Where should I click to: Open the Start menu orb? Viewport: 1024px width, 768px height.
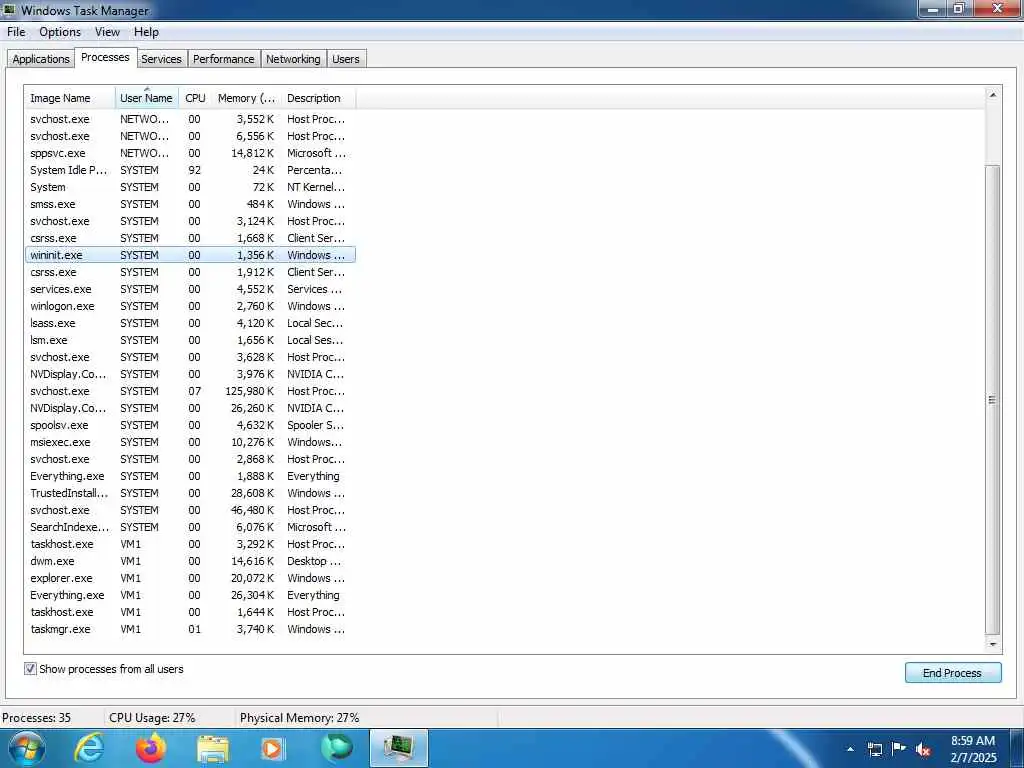pyautogui.click(x=27, y=748)
